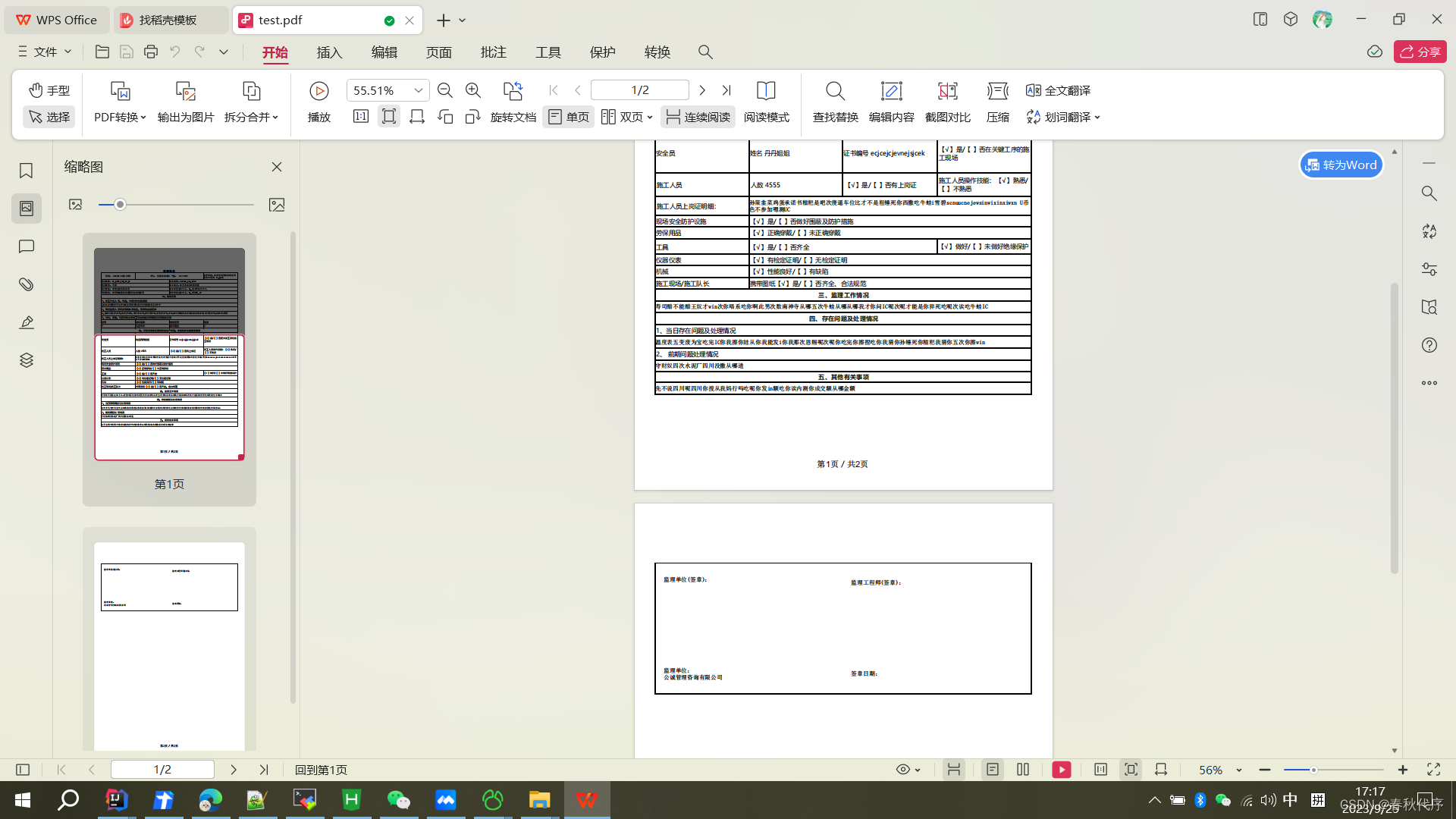The image size is (1456, 819).
Task: Toggle Continuous Reading mode
Action: tap(698, 117)
